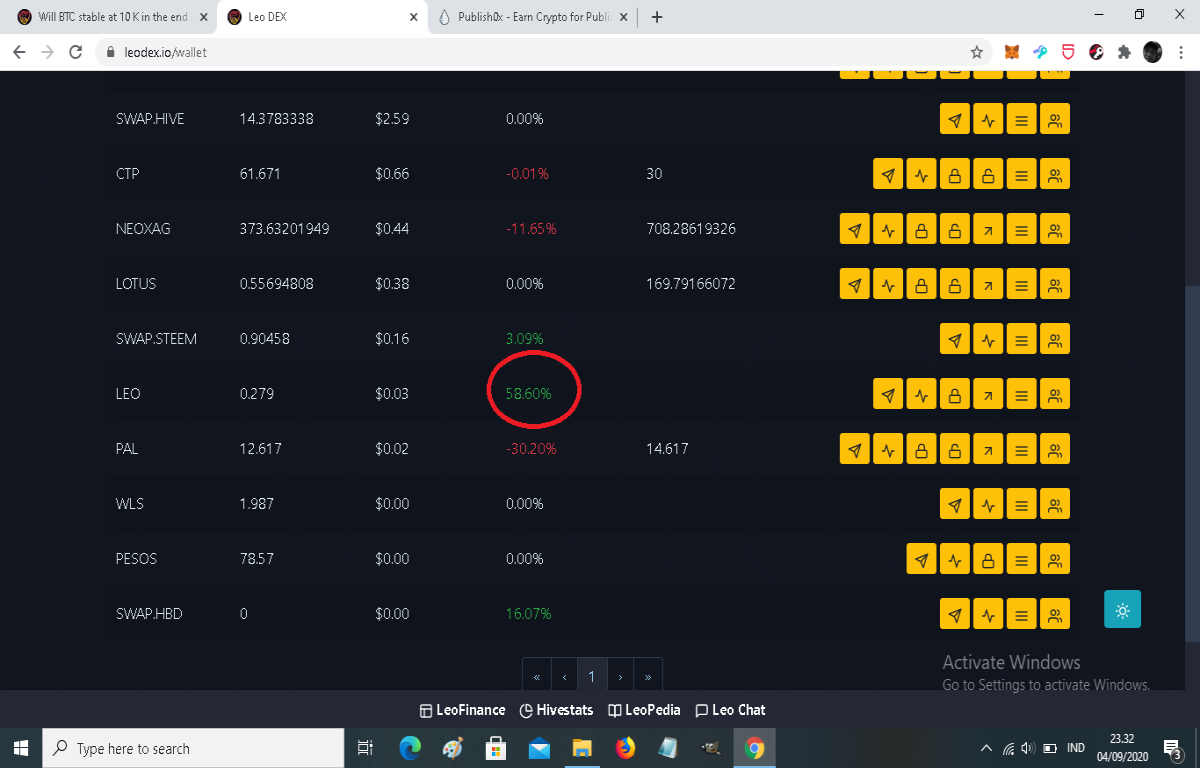Click the closed lock icon for CTP
1200x768 pixels.
pyautogui.click(x=955, y=174)
